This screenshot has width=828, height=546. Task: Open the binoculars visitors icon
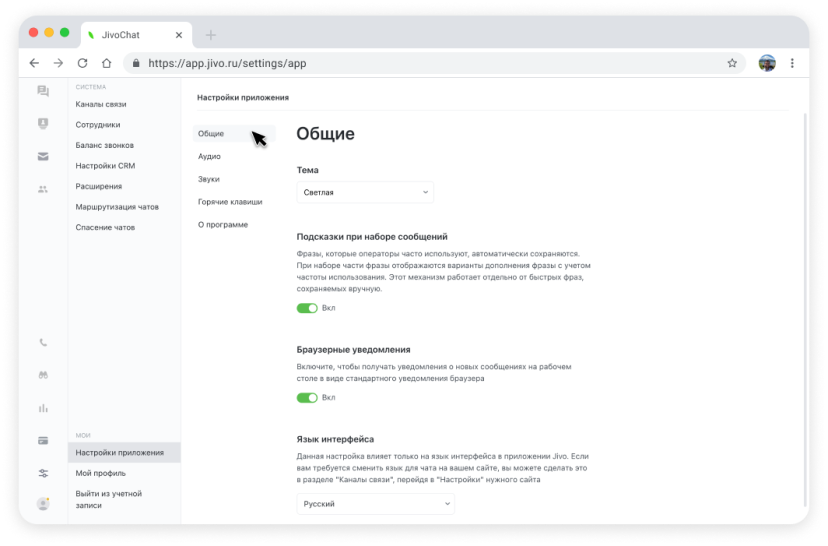43,375
